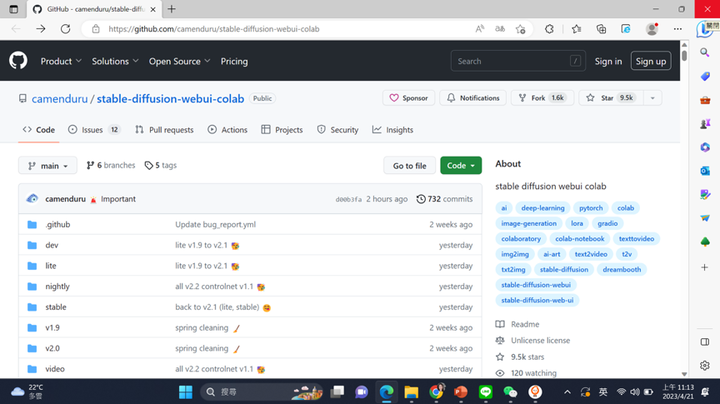Switch to the Security tab
720x404 pixels.
338,130
